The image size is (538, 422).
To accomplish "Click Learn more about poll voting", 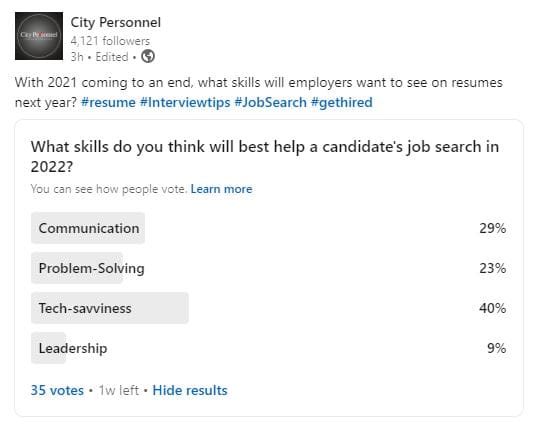I will [x=221, y=189].
